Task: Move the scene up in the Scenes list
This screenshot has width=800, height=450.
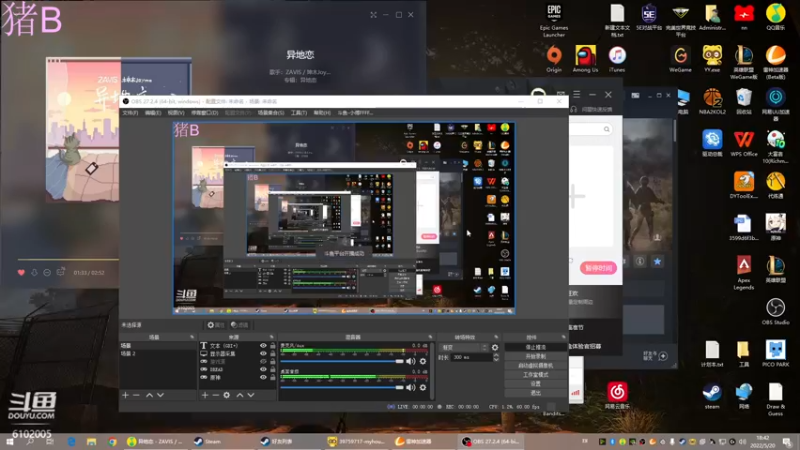Action: click(x=149, y=395)
